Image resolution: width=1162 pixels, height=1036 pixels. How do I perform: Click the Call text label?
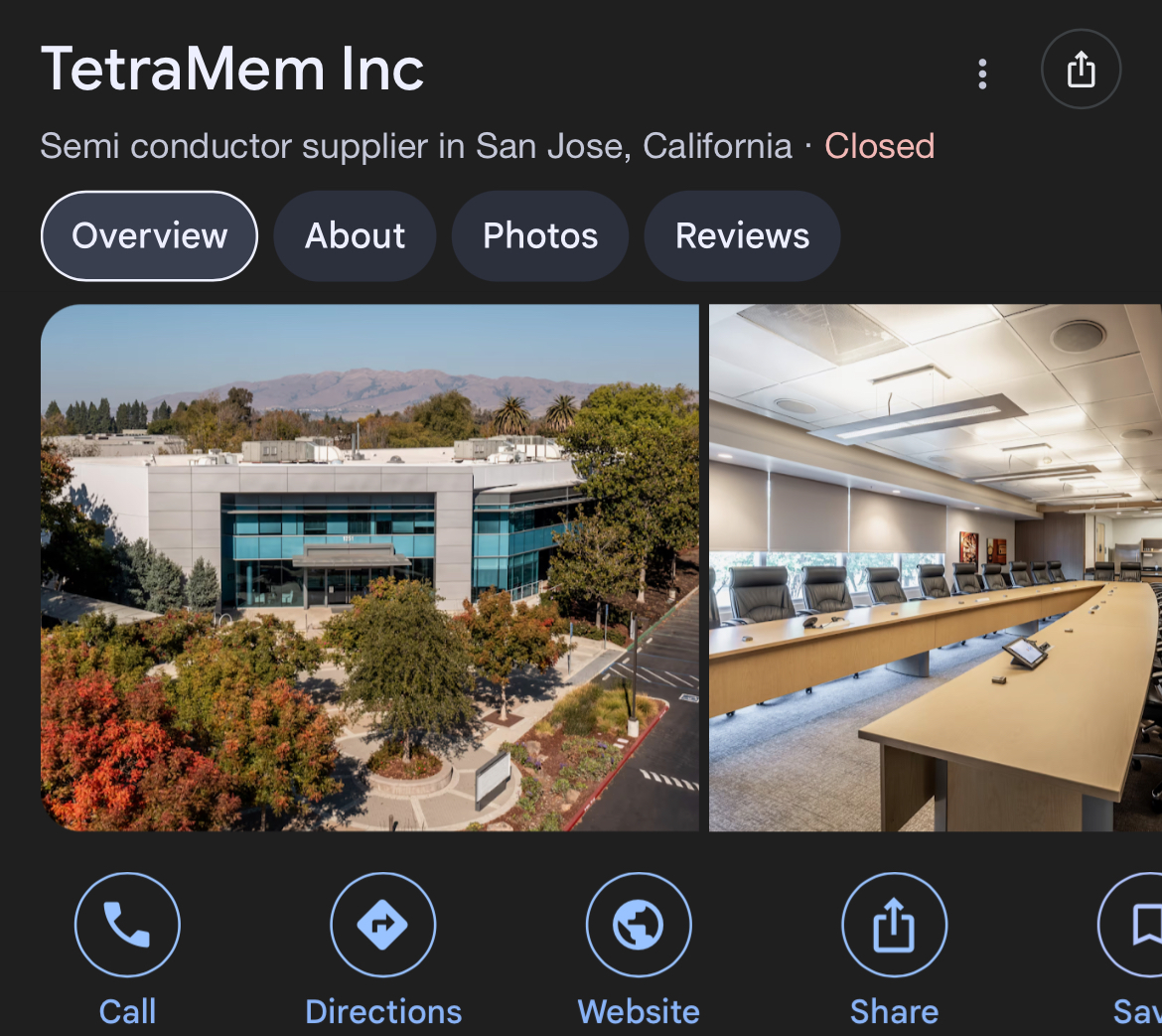tap(127, 1011)
